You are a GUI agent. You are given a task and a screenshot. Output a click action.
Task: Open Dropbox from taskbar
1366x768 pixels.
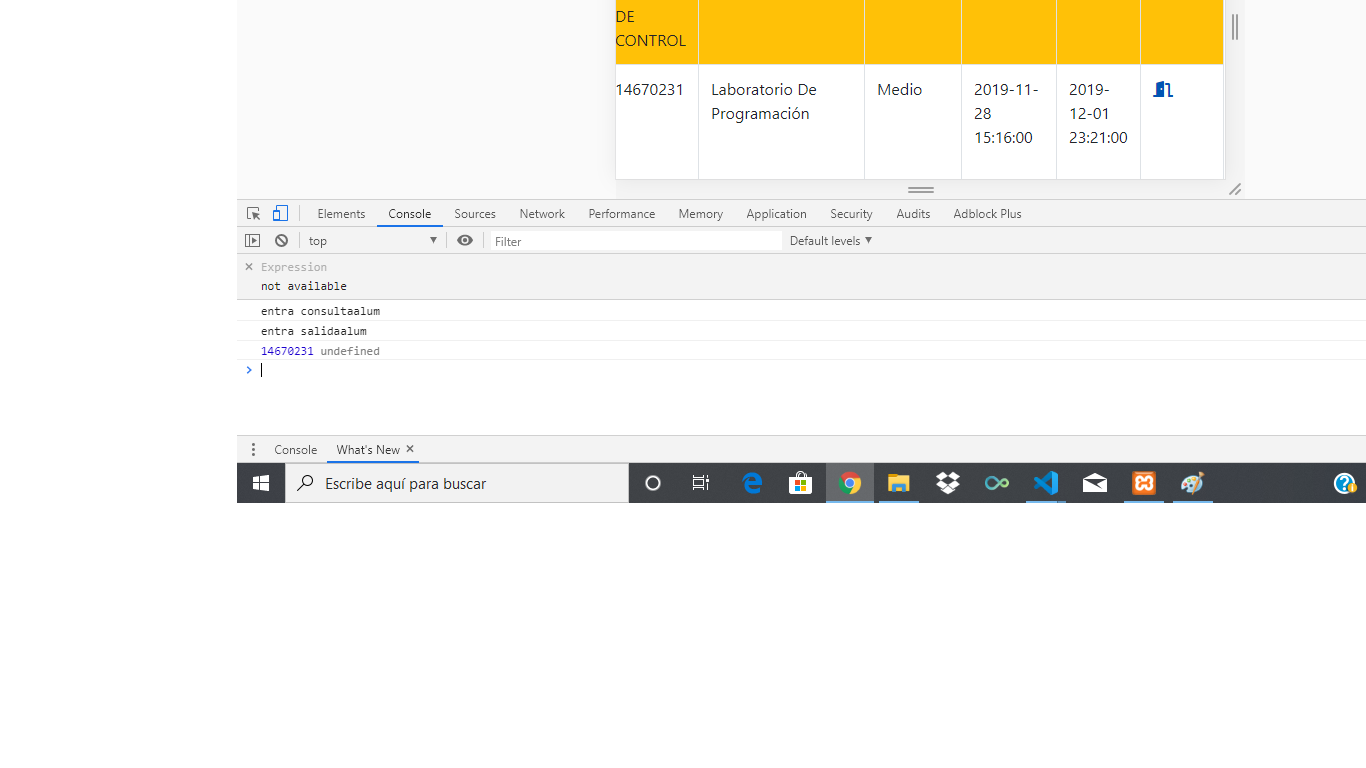948,483
